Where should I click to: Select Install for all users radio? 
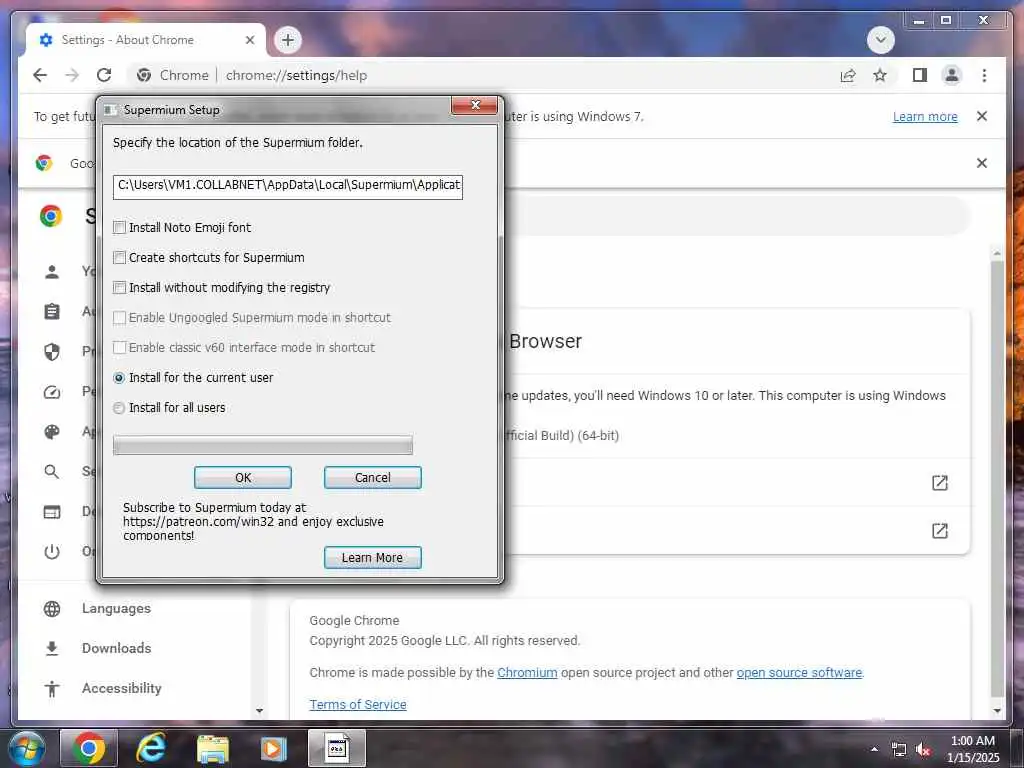coord(119,408)
